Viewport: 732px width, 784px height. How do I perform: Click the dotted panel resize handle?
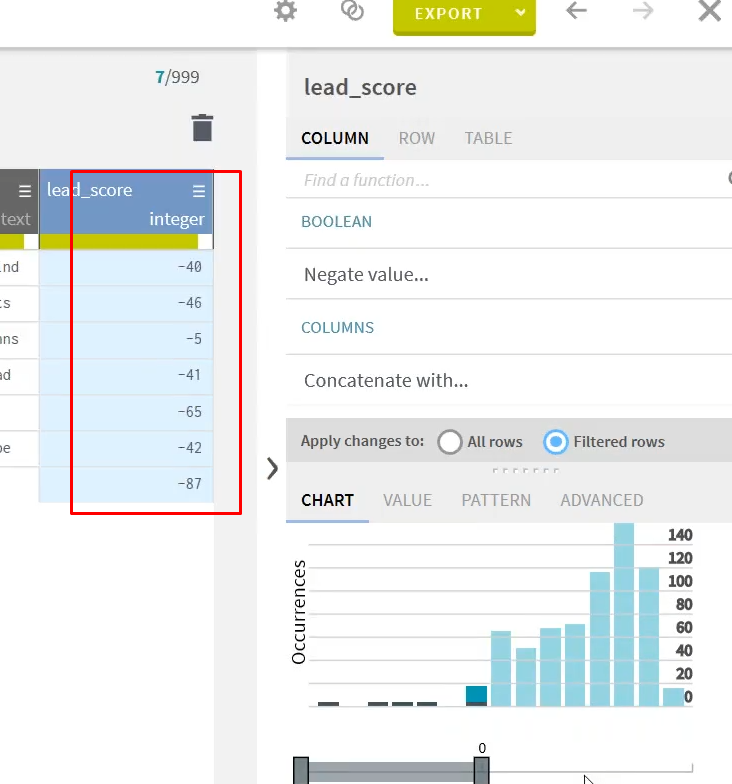526,470
